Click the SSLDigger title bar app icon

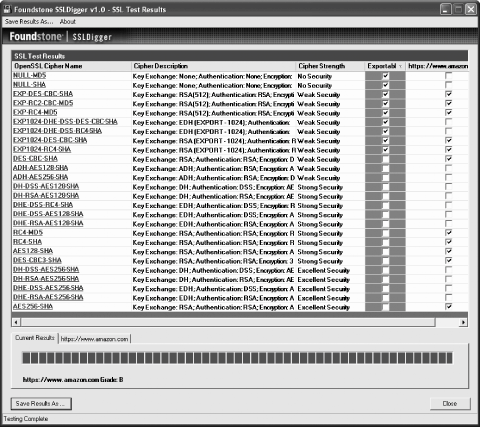[7, 9]
